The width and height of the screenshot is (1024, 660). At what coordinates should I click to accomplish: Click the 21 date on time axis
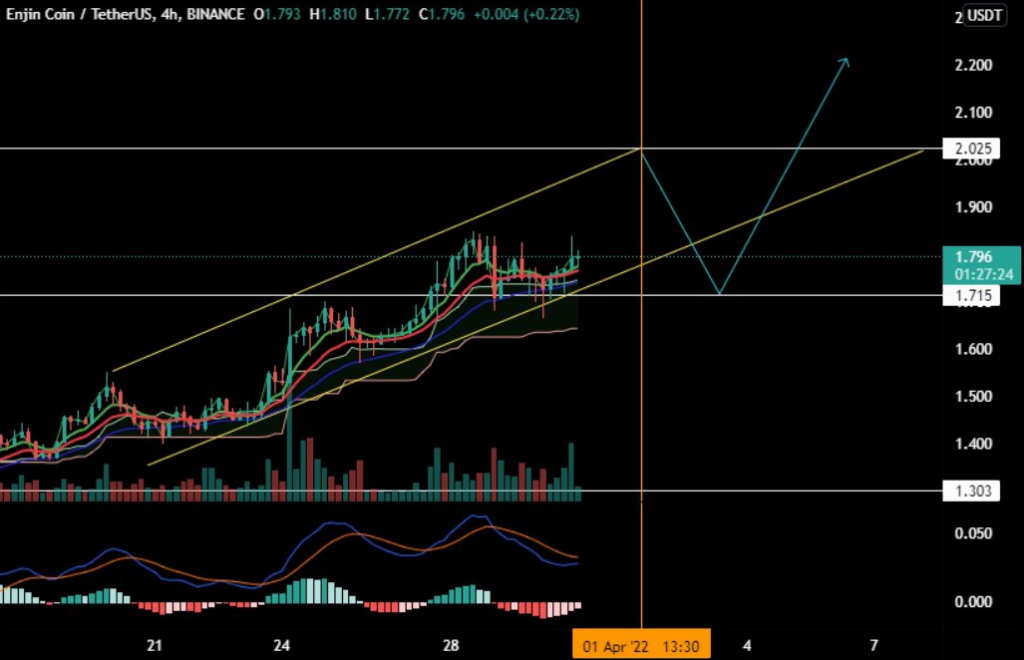tap(154, 645)
